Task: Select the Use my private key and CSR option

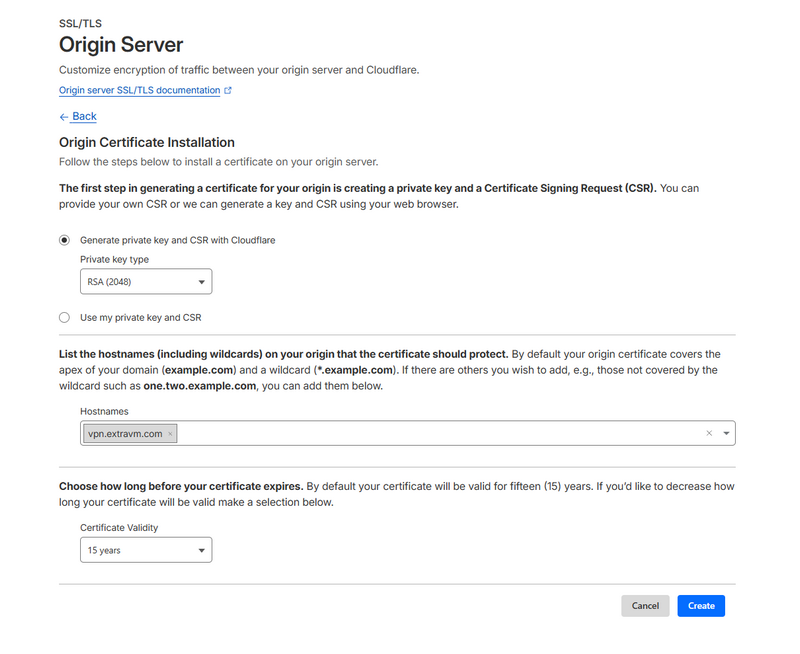Action: (64, 317)
